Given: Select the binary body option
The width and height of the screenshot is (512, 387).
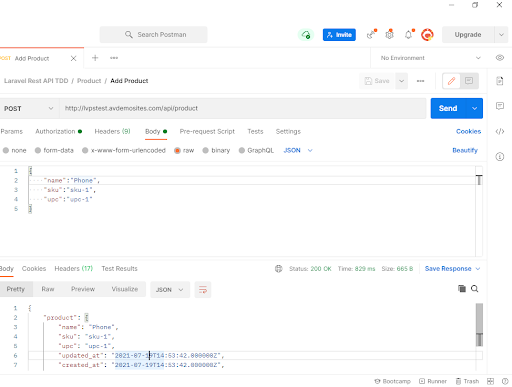Looking at the screenshot, I should tap(216, 150).
